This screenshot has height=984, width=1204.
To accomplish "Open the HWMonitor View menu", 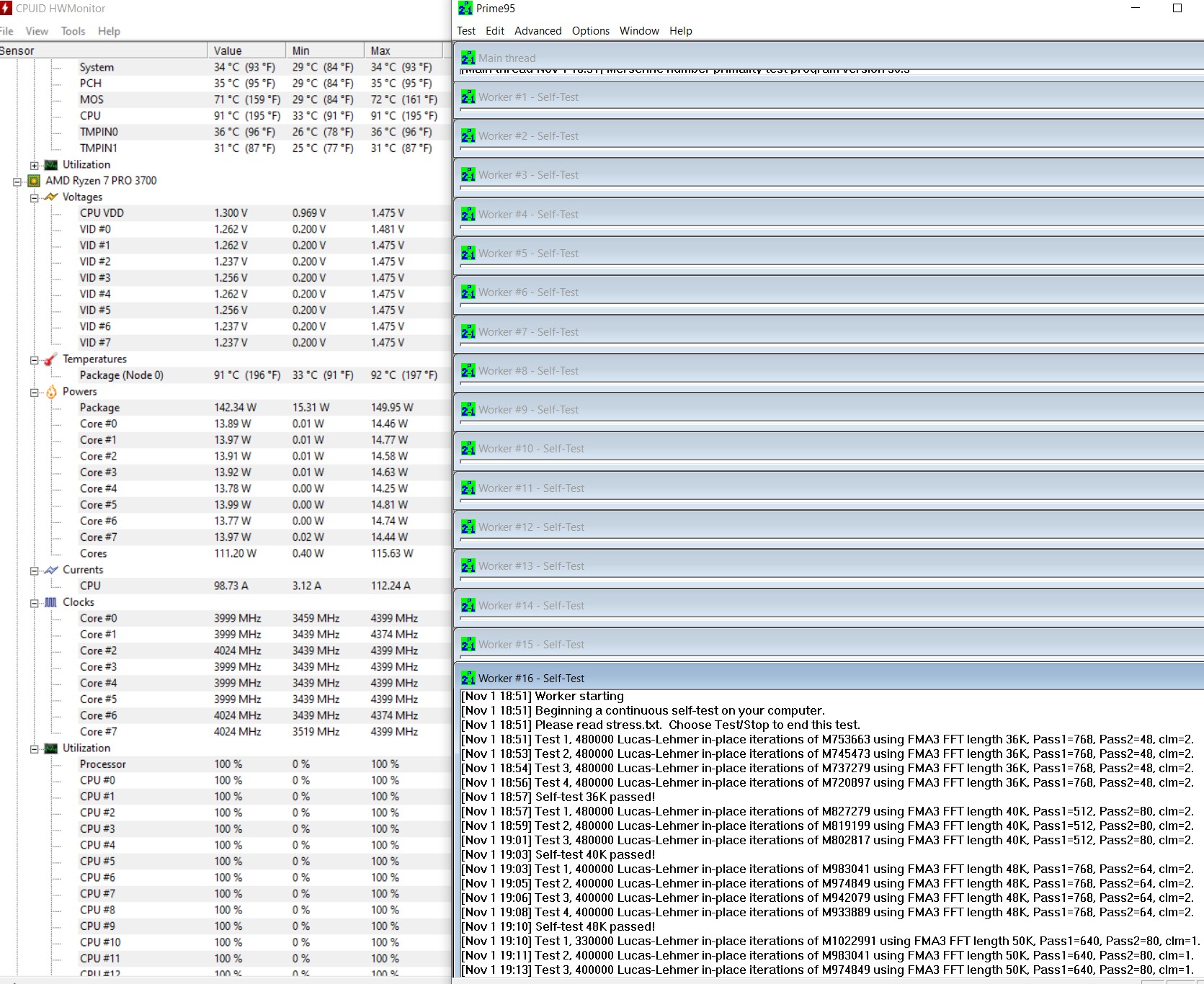I will click(x=37, y=31).
